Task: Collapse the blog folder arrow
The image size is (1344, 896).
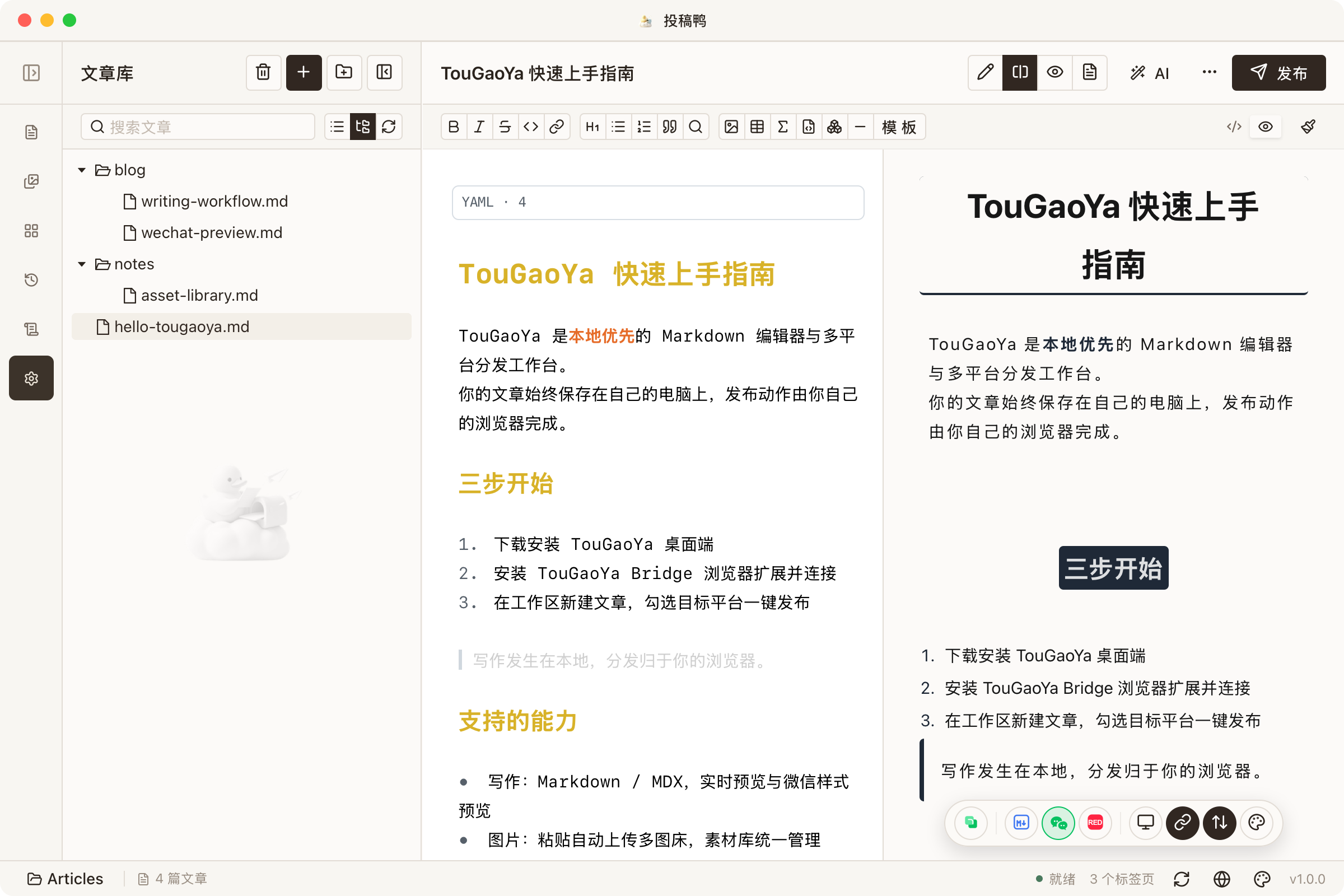Action: tap(82, 170)
